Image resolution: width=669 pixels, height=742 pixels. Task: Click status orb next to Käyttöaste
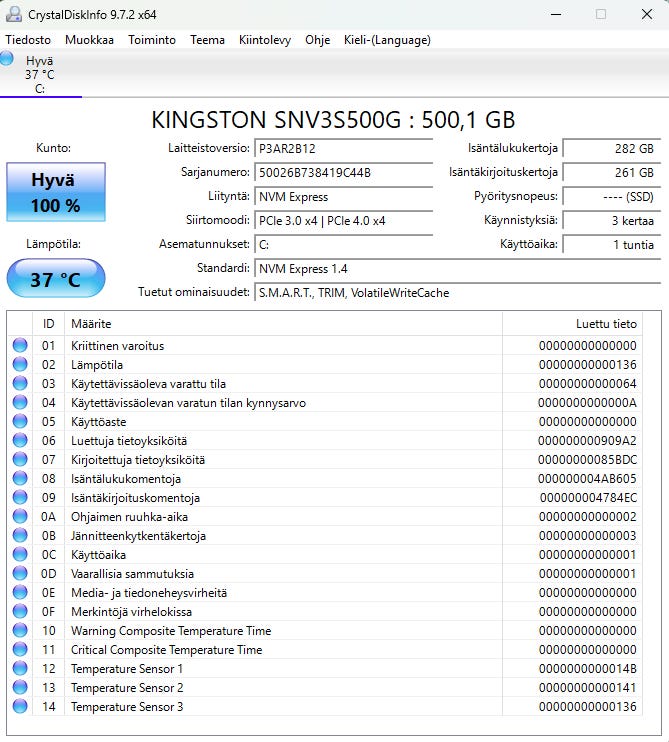click(x=20, y=422)
